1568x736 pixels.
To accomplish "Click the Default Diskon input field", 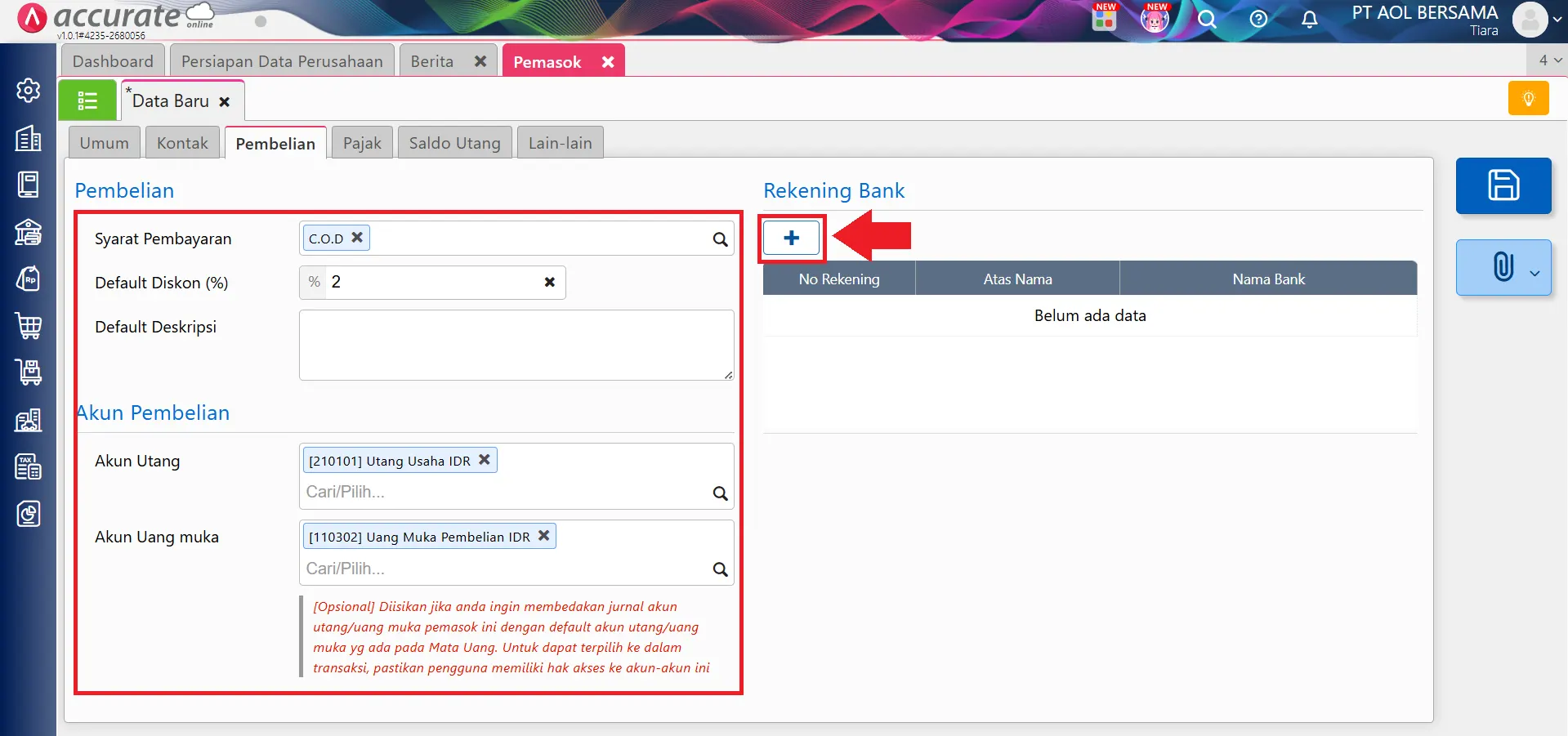I will pyautogui.click(x=432, y=283).
